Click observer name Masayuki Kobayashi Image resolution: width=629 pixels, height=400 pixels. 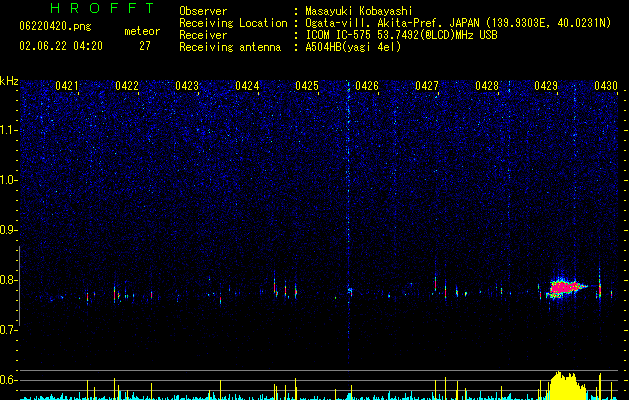(359, 11)
